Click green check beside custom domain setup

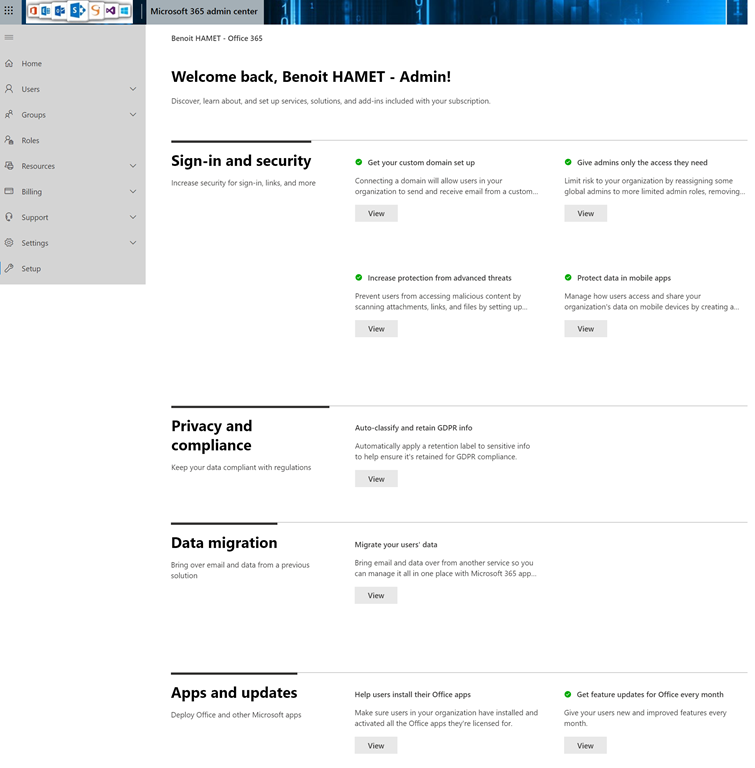click(x=359, y=162)
